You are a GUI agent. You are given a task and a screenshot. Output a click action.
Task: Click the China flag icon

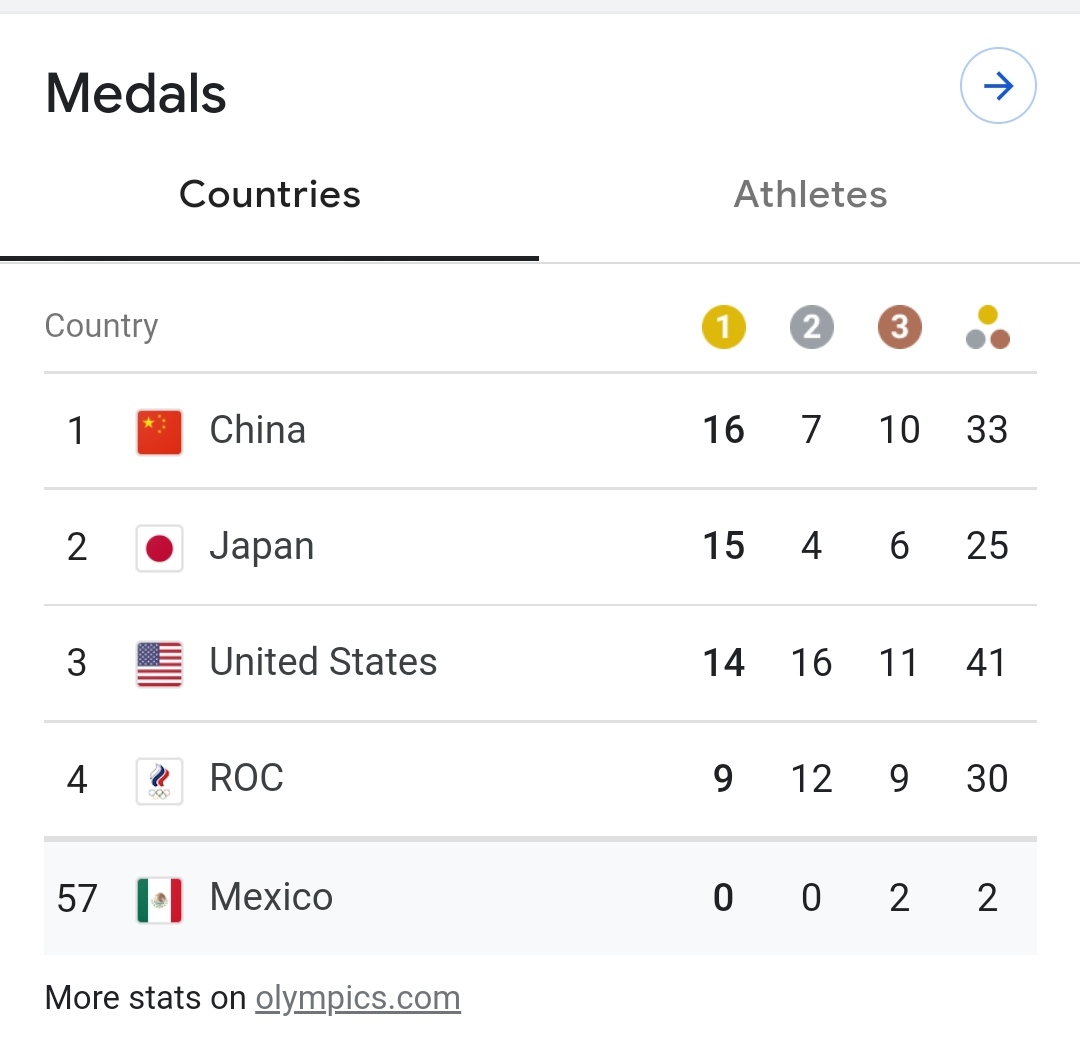[x=159, y=432]
